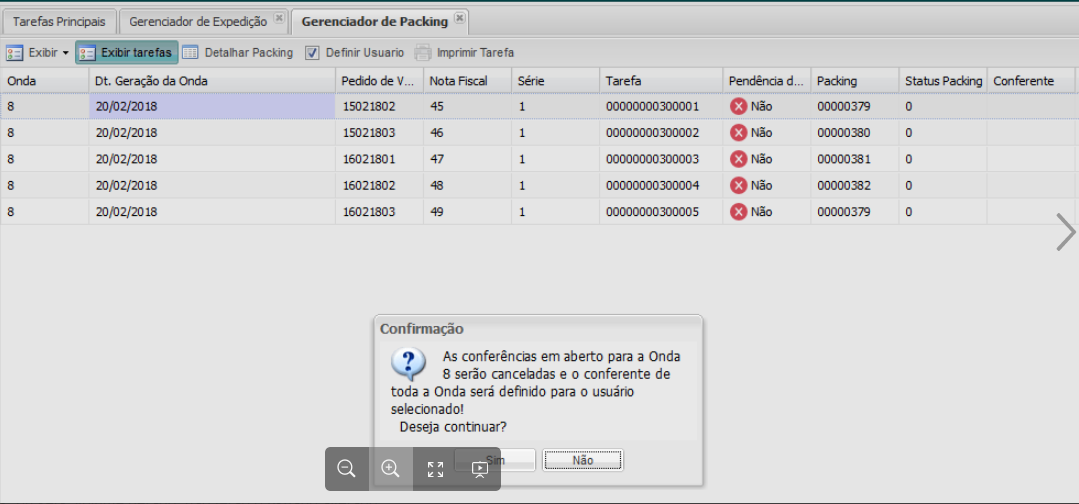Screen dimensions: 1079x504
Task: Click question mark icon in Confirmação dialog
Action: [x=408, y=364]
